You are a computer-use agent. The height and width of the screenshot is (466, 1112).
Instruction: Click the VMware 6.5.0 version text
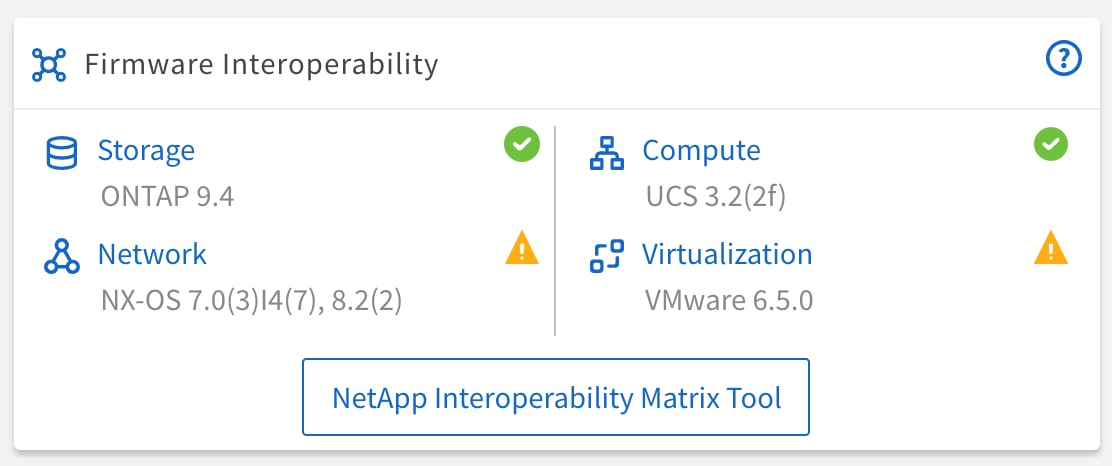[x=730, y=300]
